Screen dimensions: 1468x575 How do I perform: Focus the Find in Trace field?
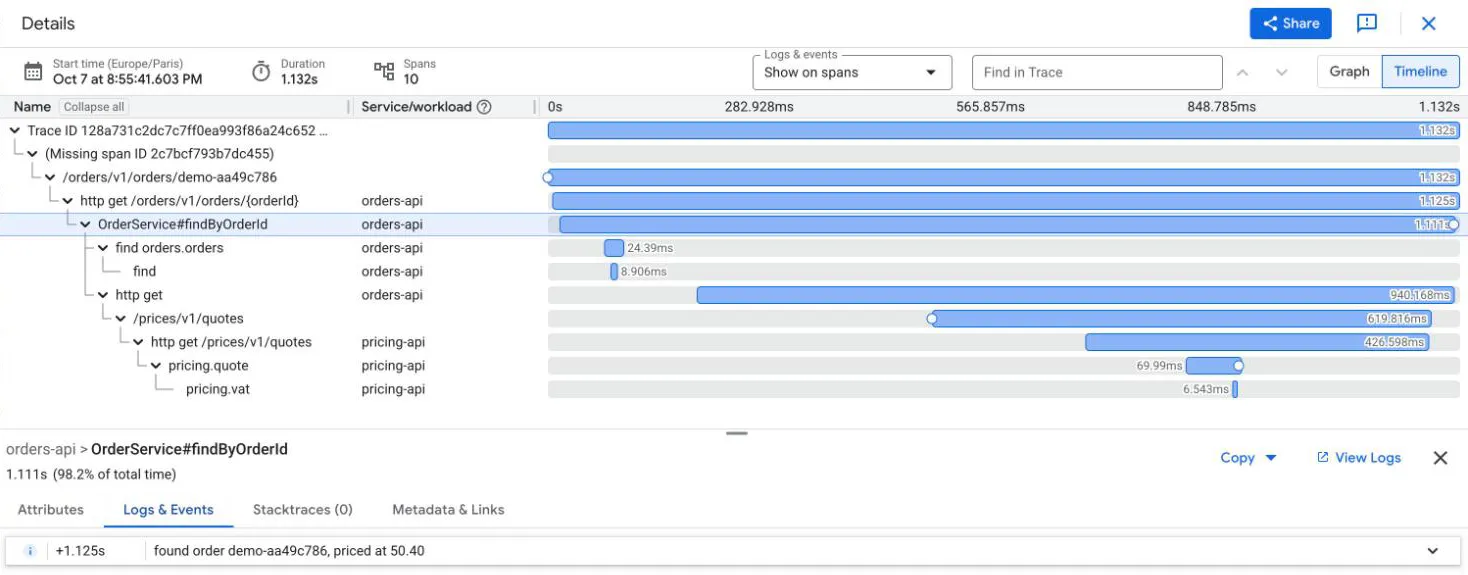1097,72
